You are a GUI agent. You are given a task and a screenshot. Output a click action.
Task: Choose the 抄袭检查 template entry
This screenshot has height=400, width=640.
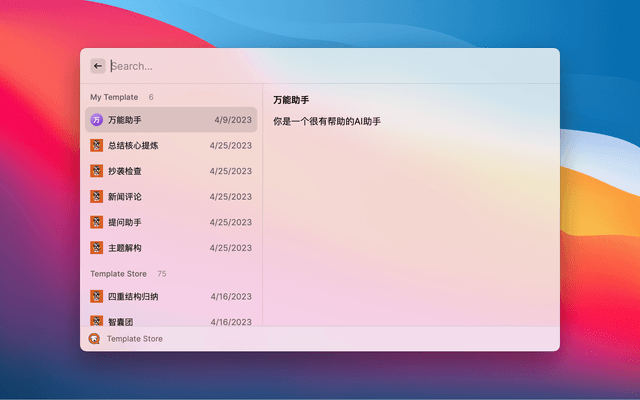tap(170, 171)
